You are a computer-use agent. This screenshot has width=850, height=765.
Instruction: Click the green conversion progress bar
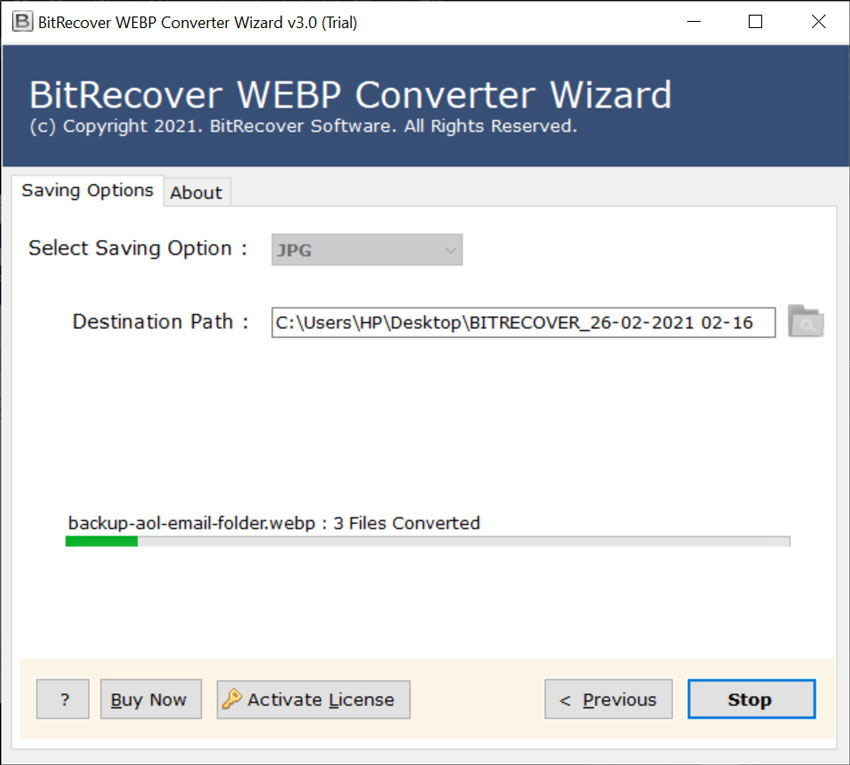point(428,541)
